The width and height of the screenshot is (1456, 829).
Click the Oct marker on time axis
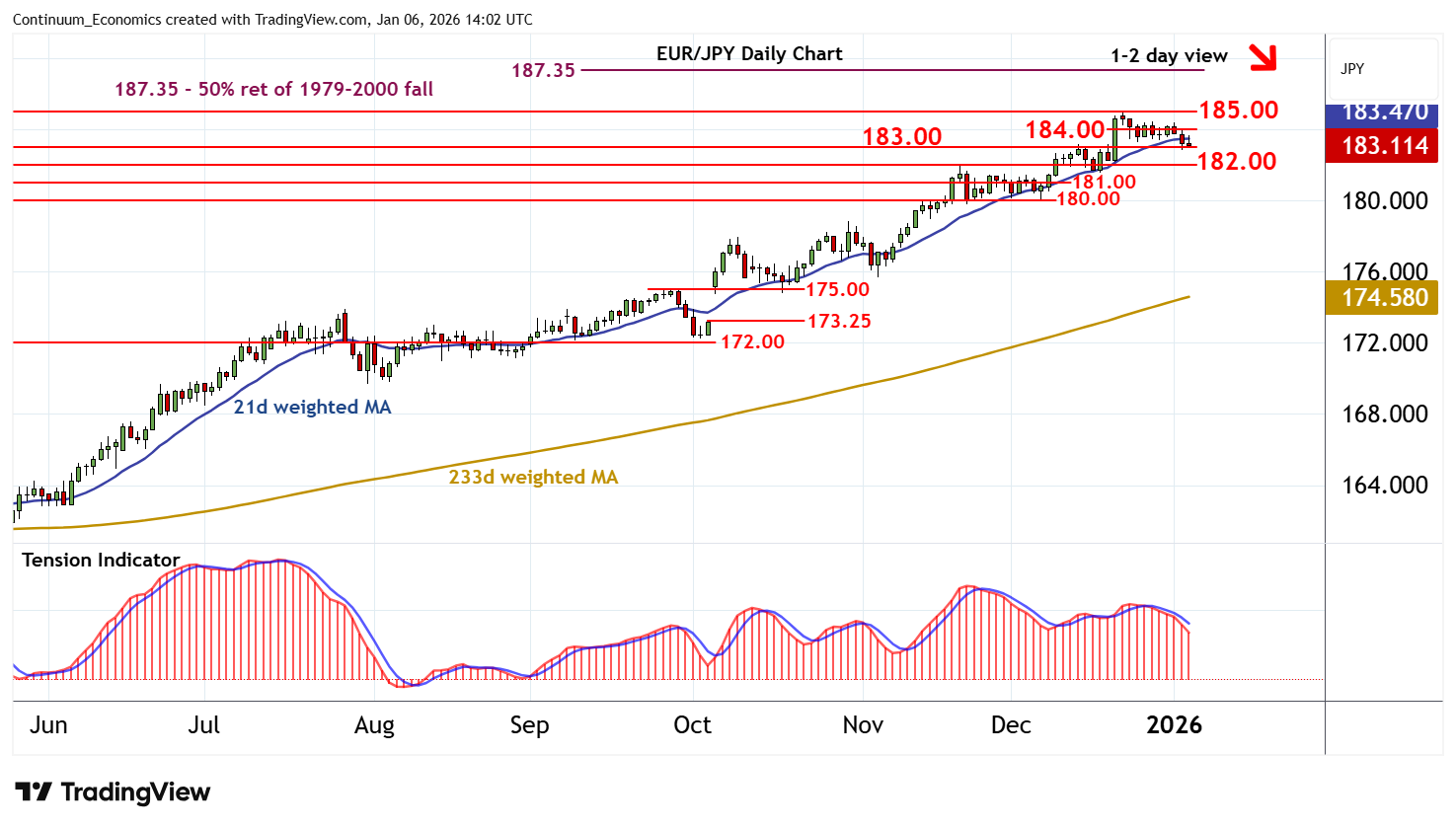(x=692, y=725)
